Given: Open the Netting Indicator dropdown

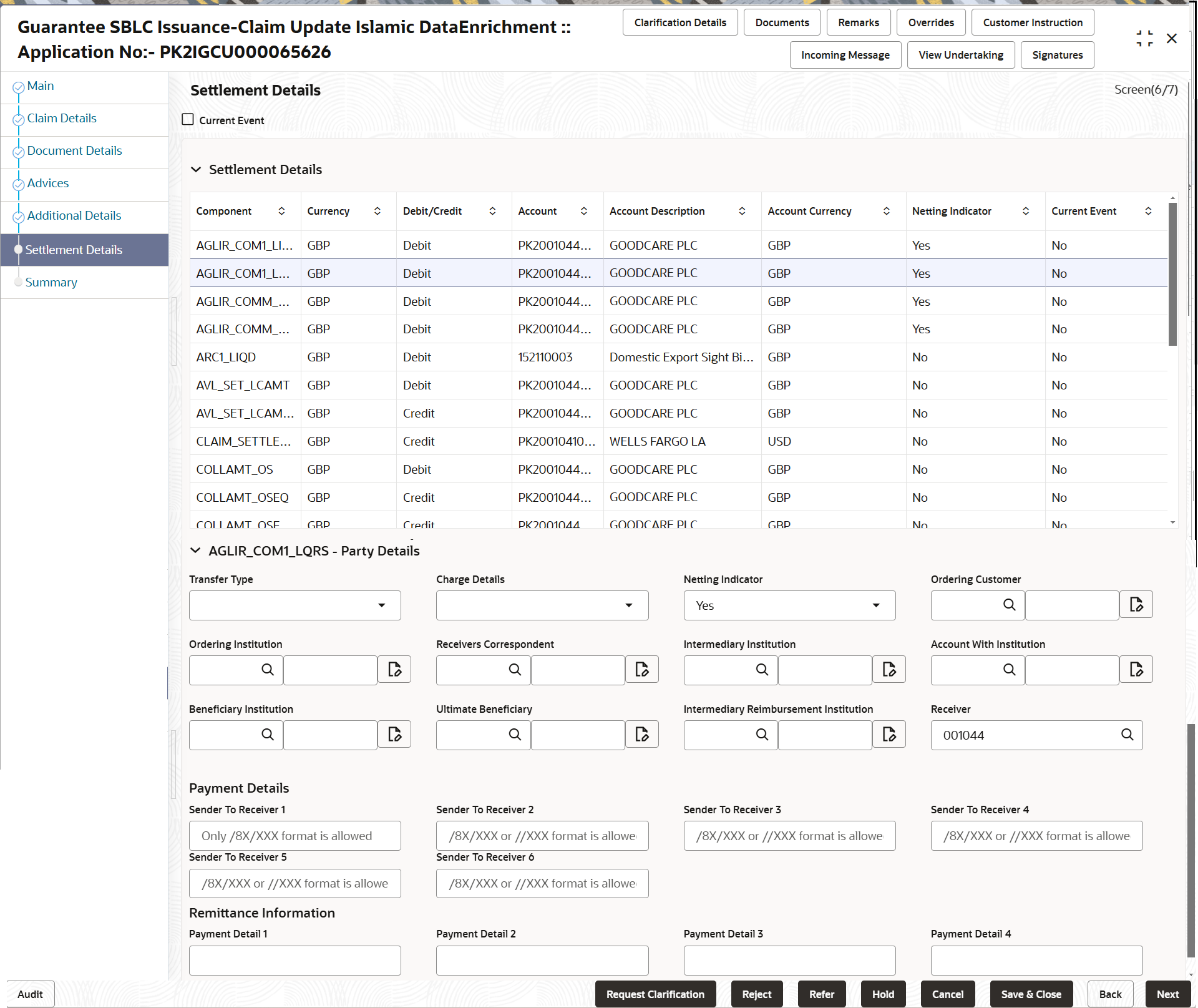Looking at the screenshot, I should [875, 605].
